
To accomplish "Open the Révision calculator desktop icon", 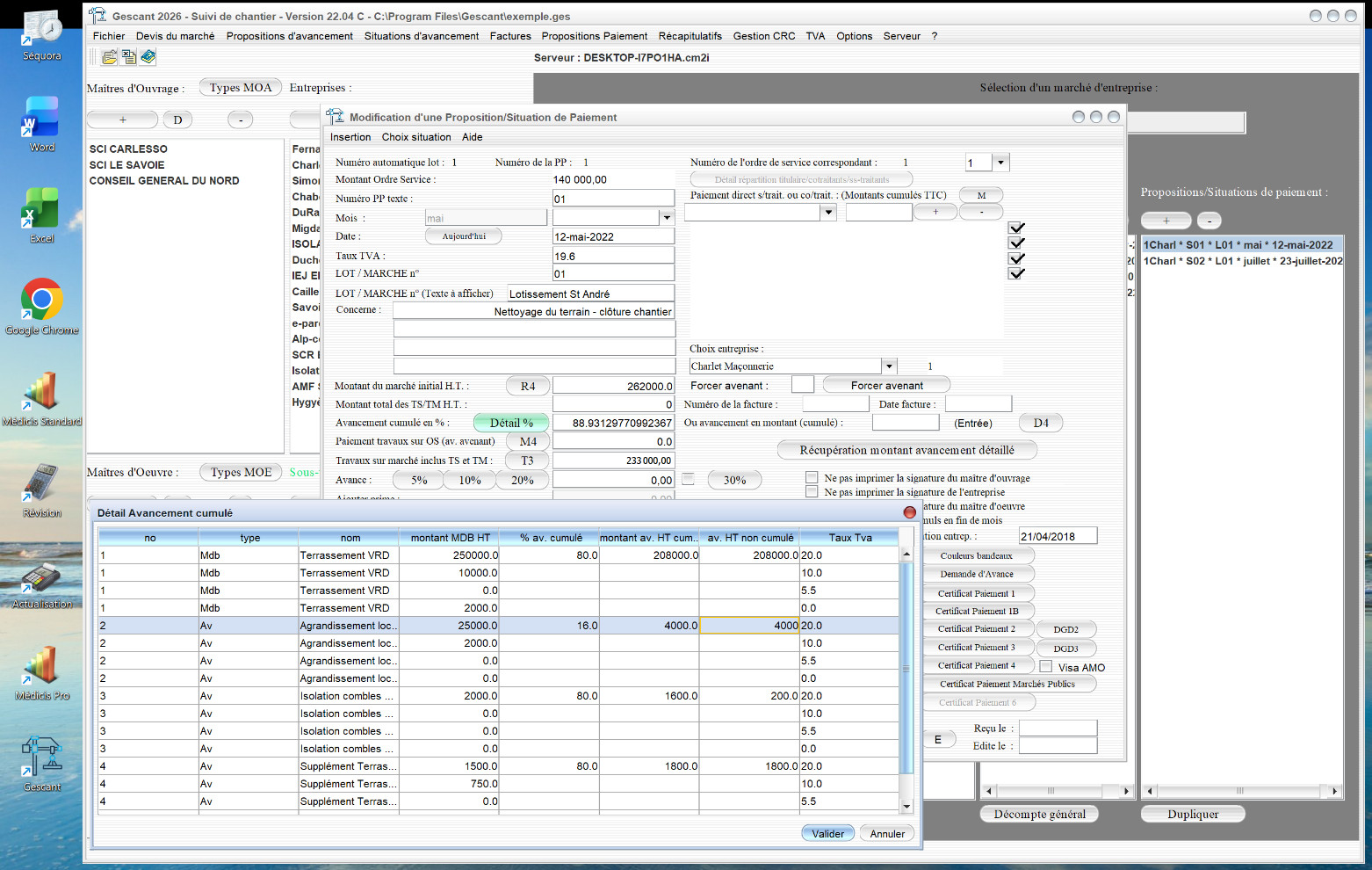I will pyautogui.click(x=42, y=489).
